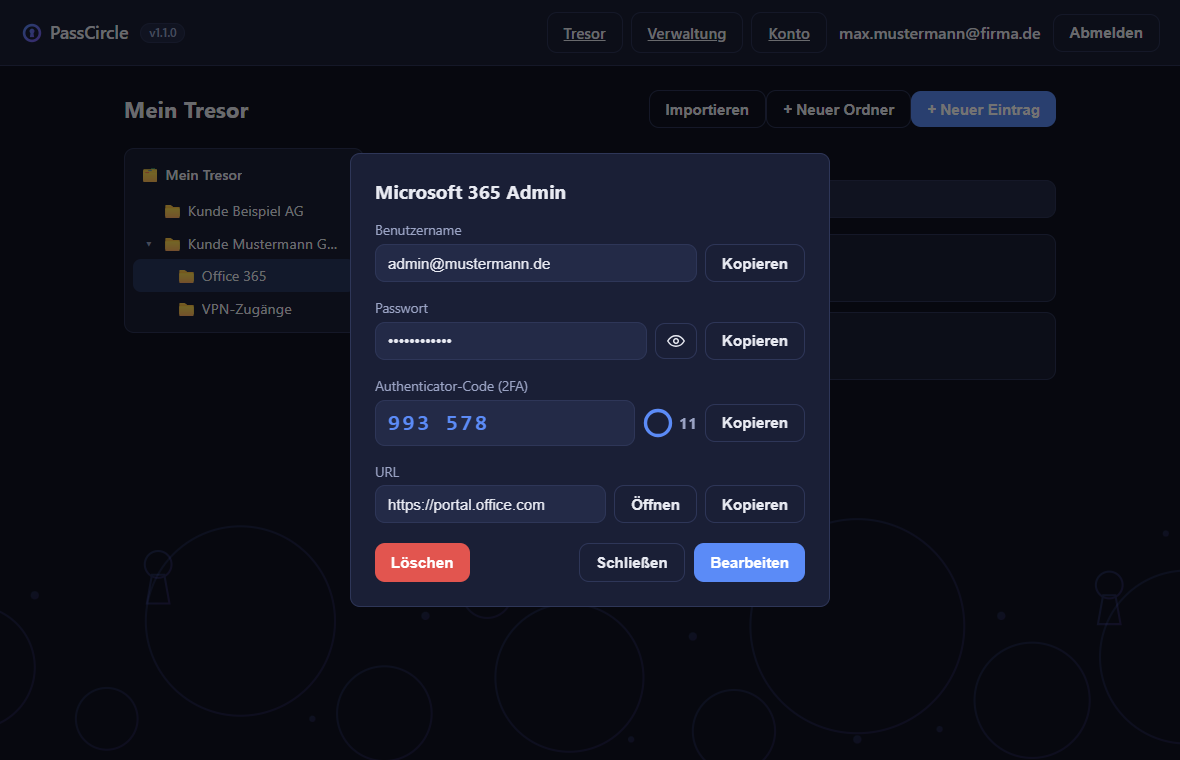Go to the Konto page

point(789,33)
